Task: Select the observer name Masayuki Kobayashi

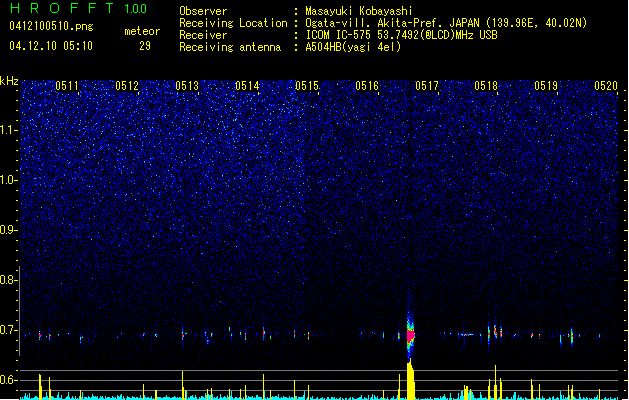Action: [x=359, y=11]
